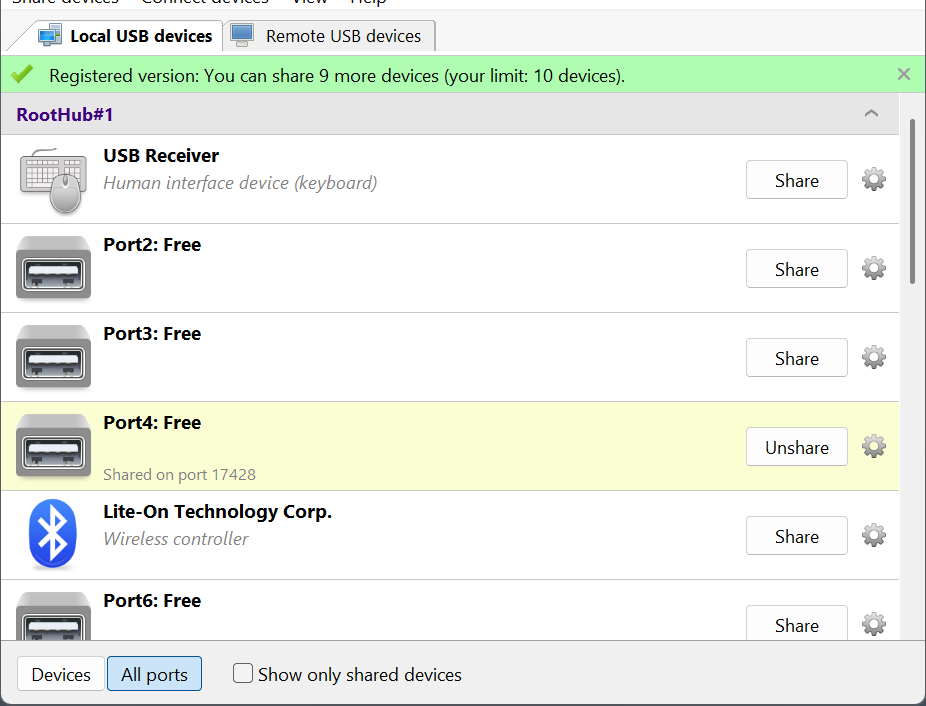This screenshot has width=926, height=706.
Task: Unshare the Port4 device
Action: click(796, 447)
